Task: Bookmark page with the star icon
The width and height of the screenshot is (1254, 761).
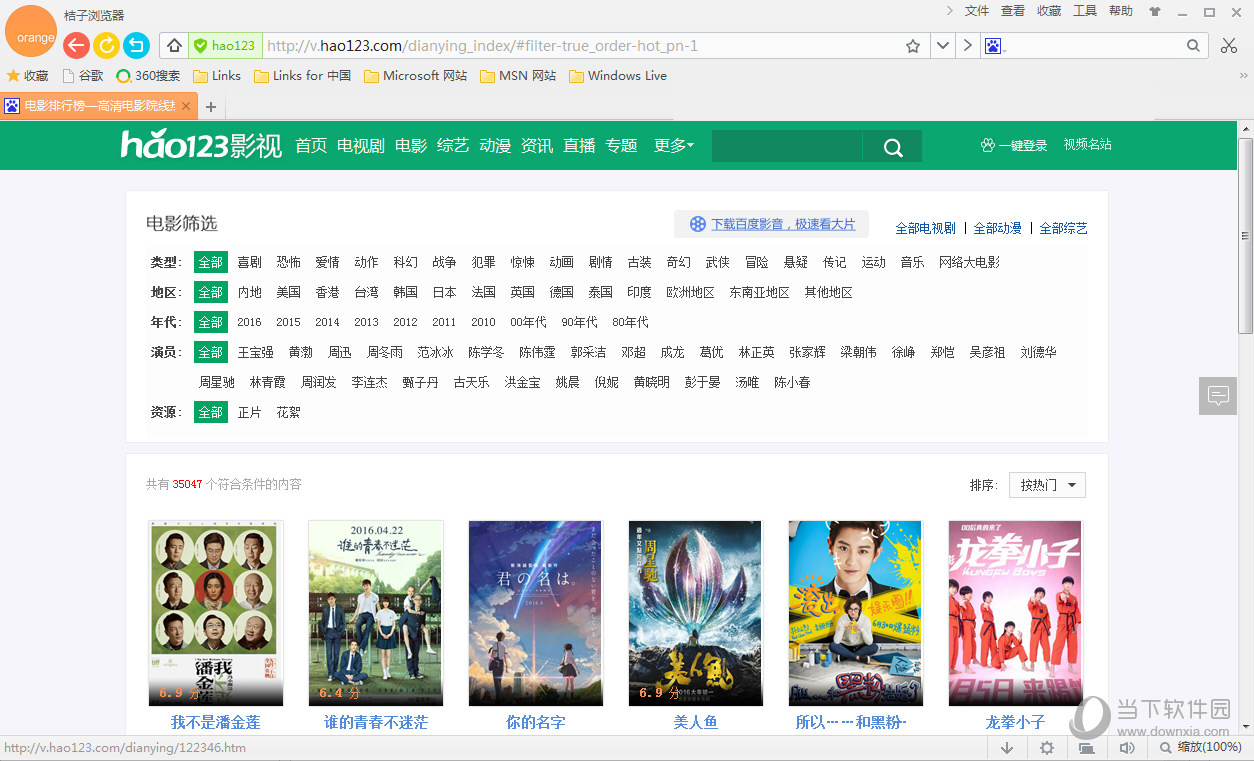Action: (912, 46)
